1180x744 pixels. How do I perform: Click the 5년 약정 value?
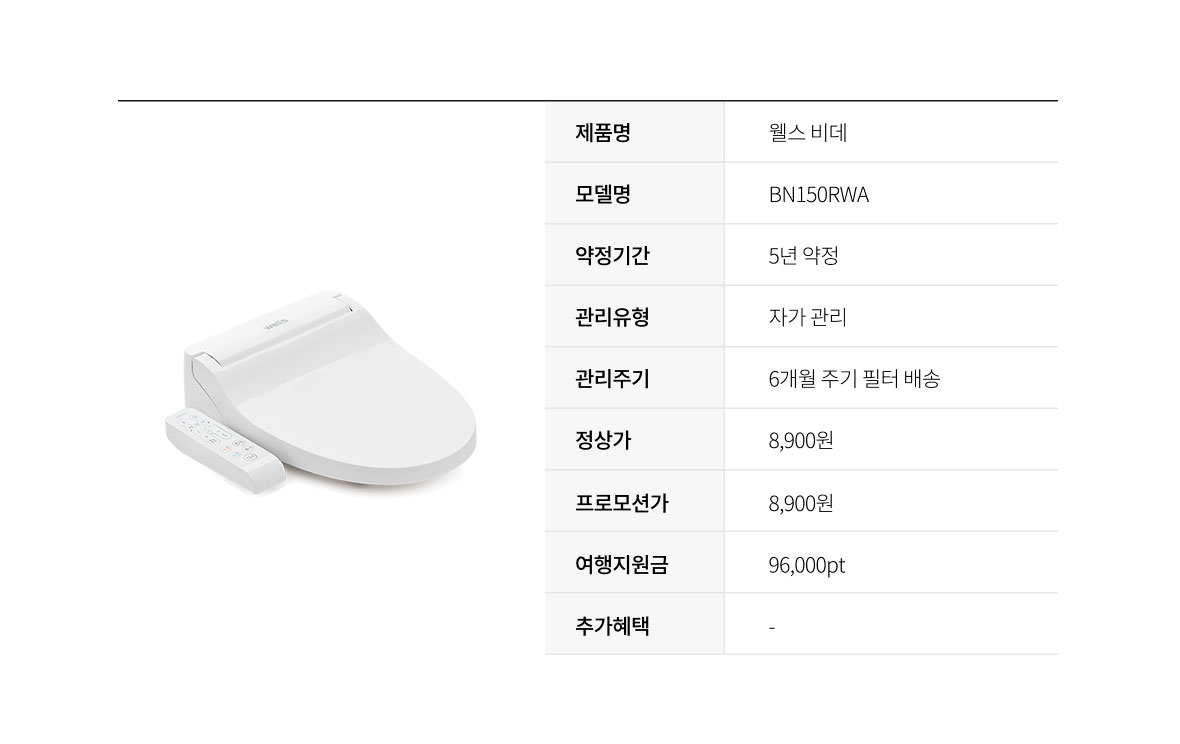[x=803, y=256]
